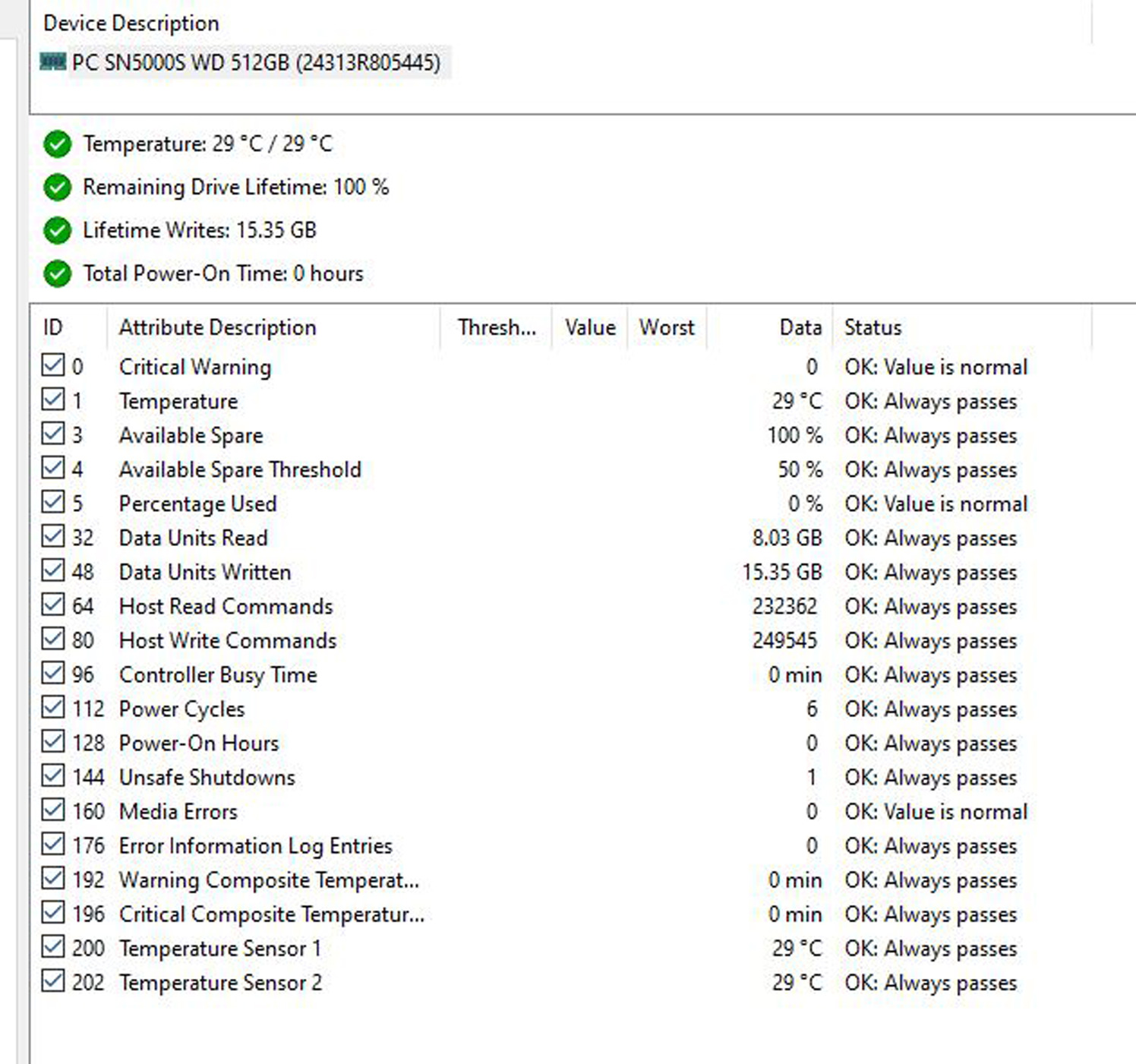Click 'Total Power-On Time: 0 hours' text
This screenshot has width=1136, height=1064.
tap(223, 273)
